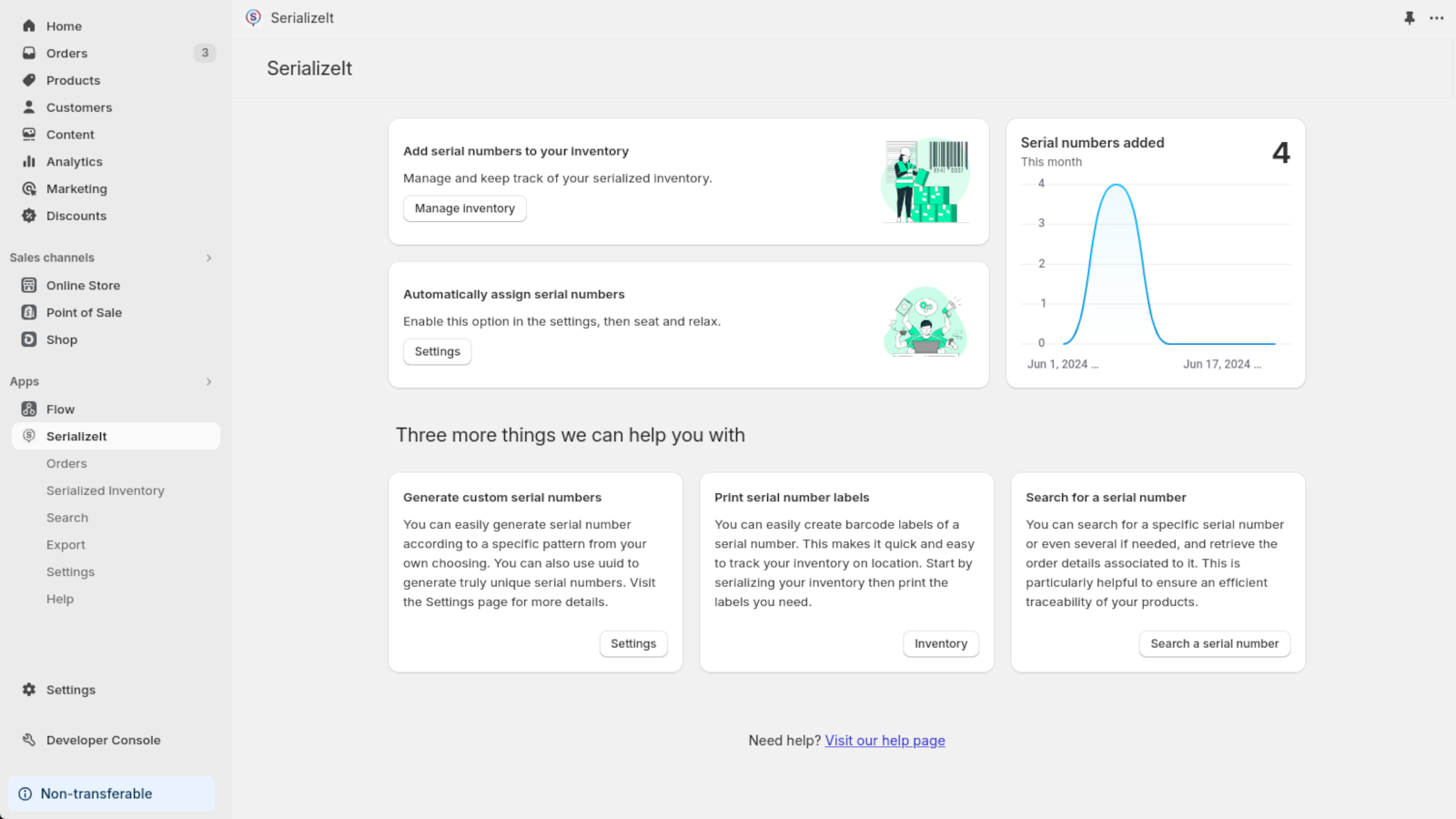
Task: Click the 'This month' label
Action: coord(1051,162)
